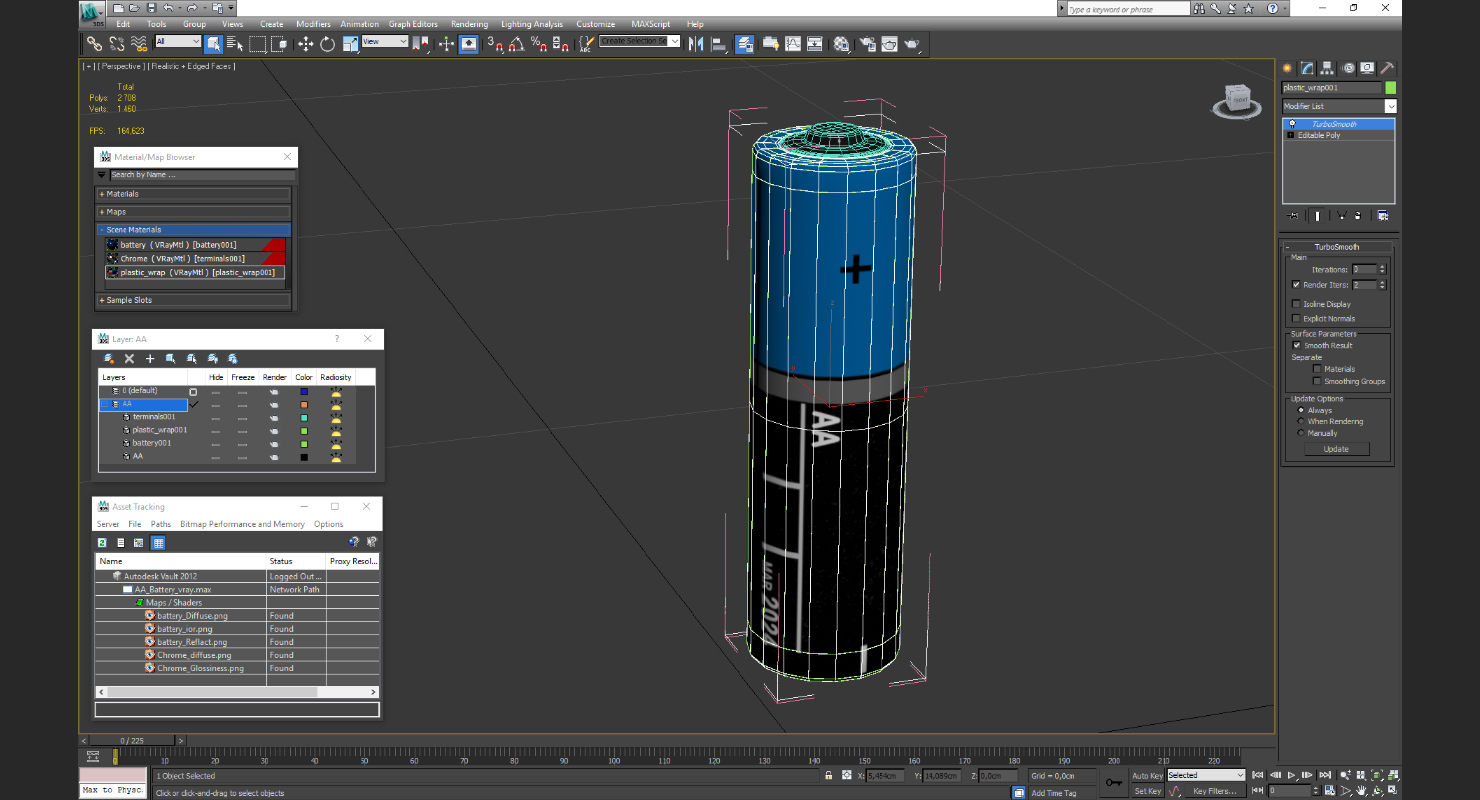Expand the Sample Slots group
This screenshot has width=1480, height=800.
click(194, 300)
